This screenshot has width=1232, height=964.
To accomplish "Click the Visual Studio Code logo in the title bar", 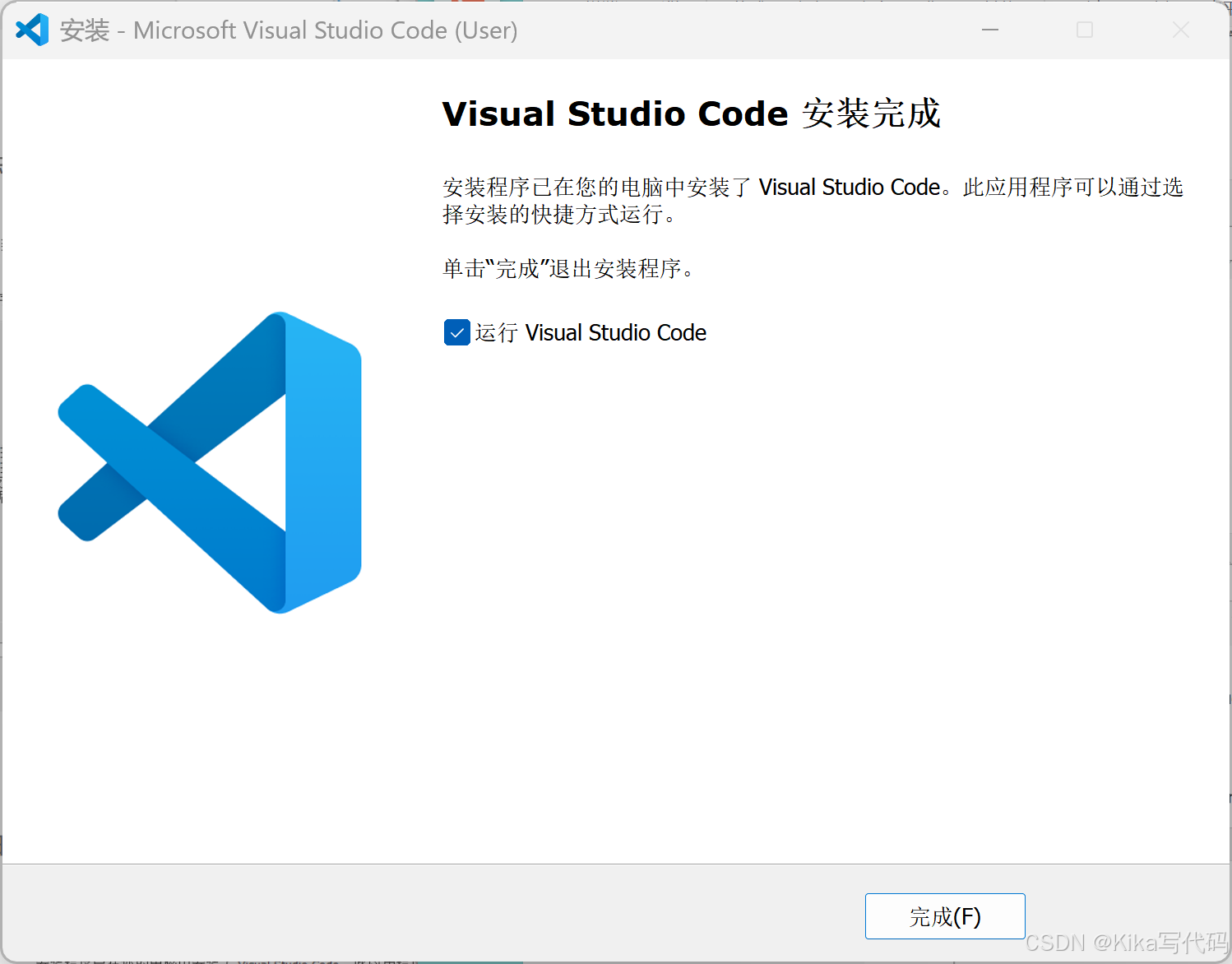I will click(32, 30).
